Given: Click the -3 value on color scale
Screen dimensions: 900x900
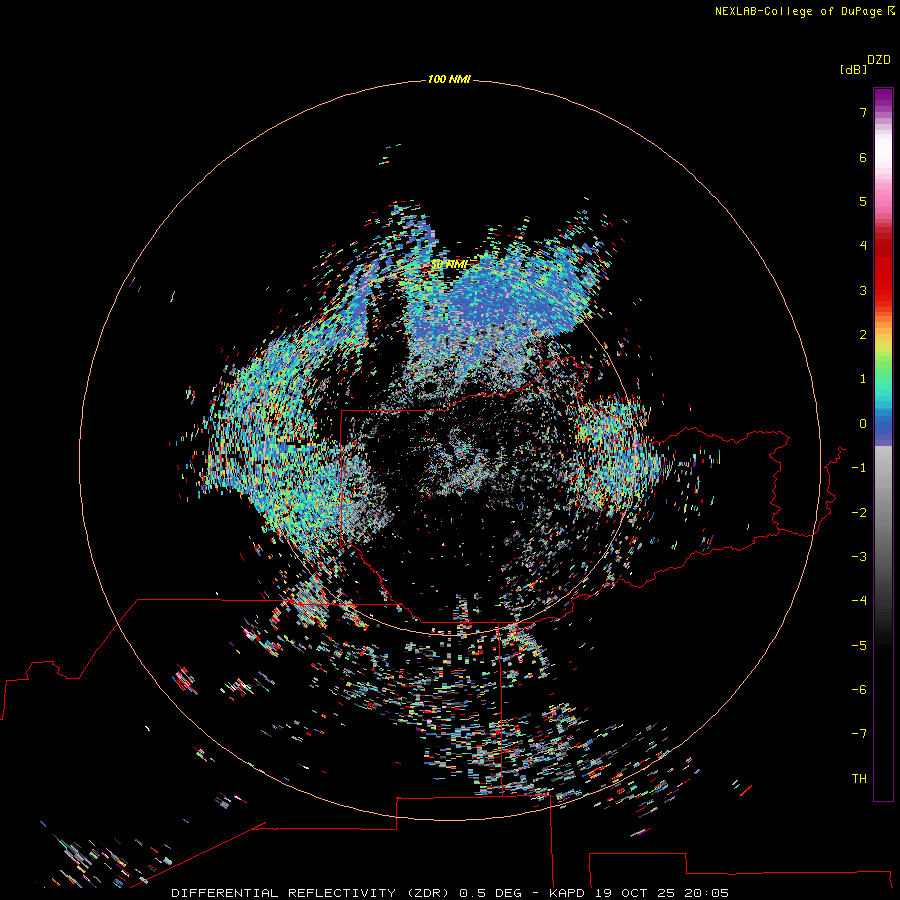Looking at the screenshot, I should tap(859, 557).
